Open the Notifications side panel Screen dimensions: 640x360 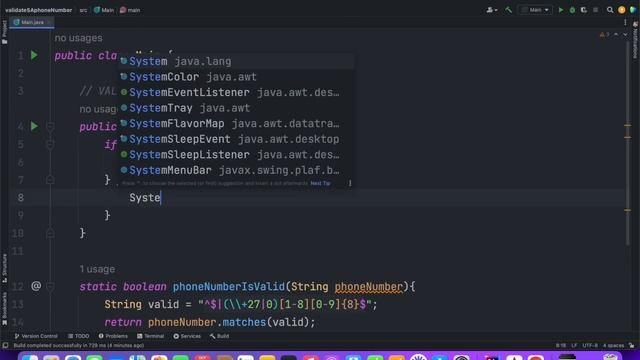click(636, 40)
